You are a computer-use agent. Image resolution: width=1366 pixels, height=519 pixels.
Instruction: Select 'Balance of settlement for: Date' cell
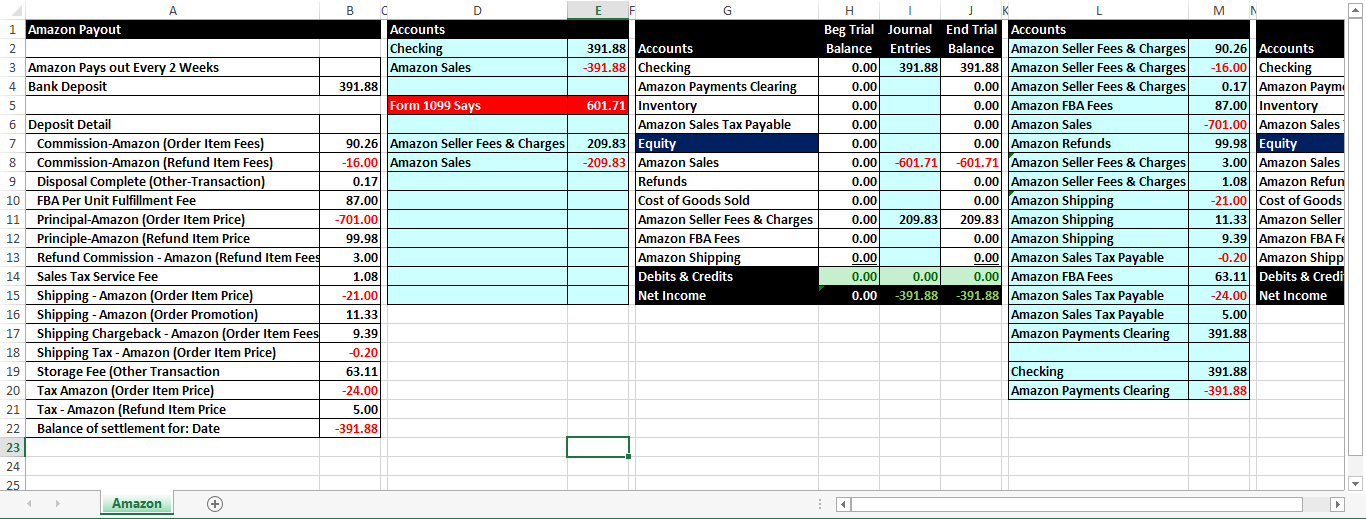(x=172, y=428)
